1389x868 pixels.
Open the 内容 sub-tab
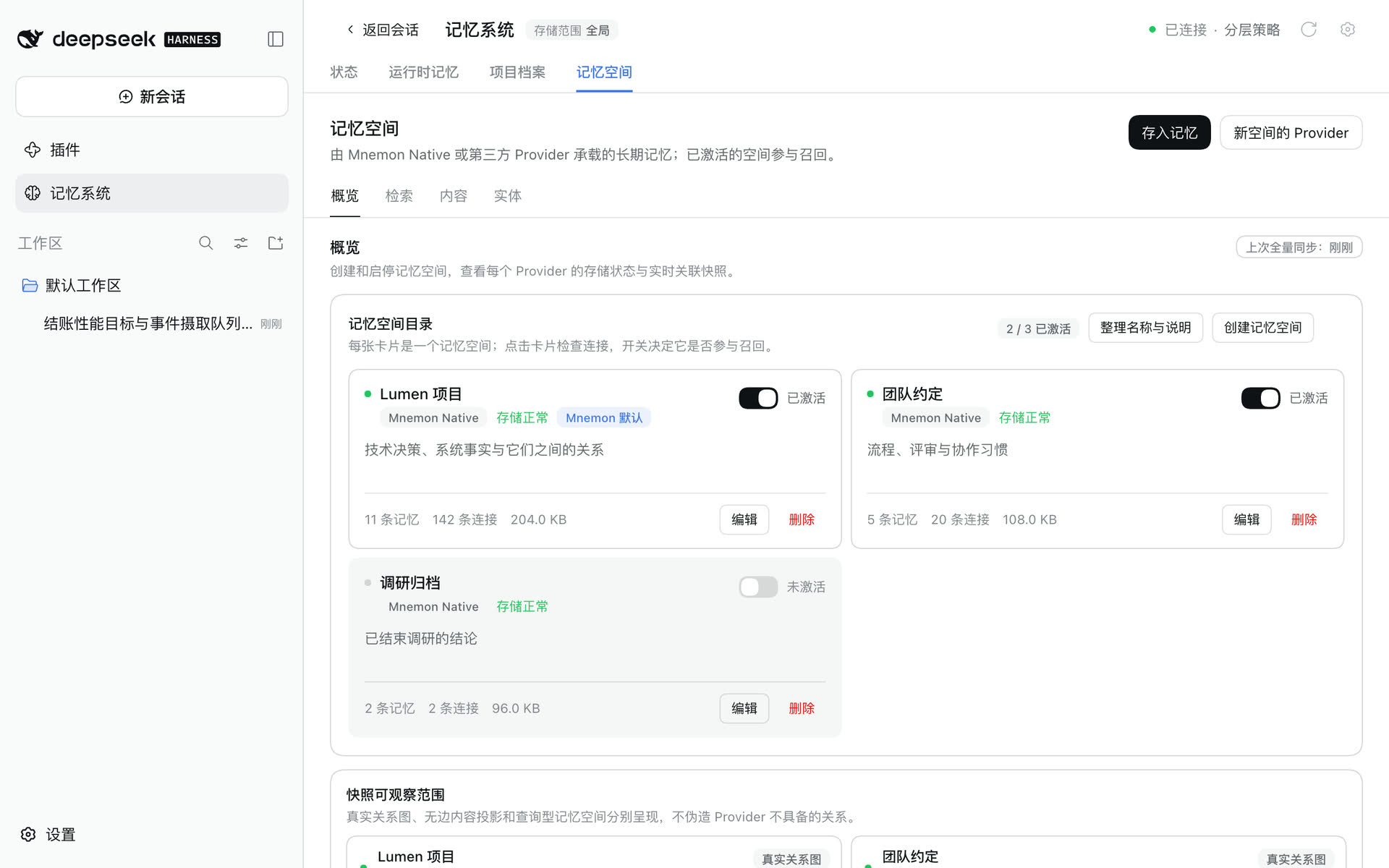[454, 196]
